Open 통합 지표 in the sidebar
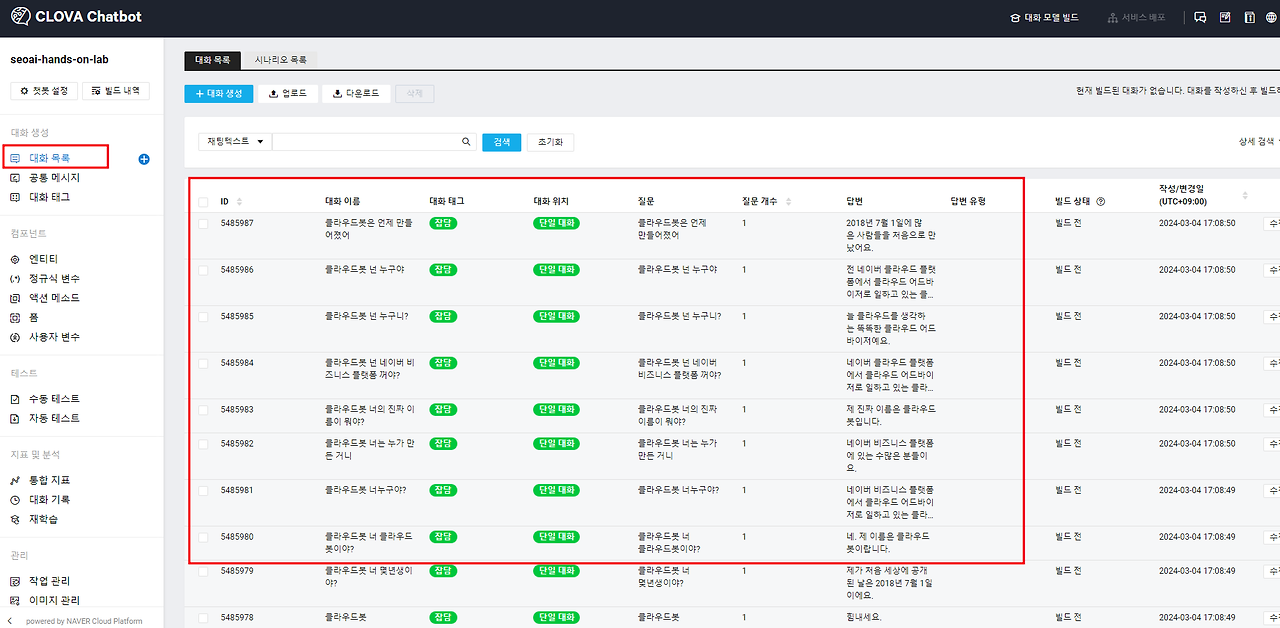This screenshot has height=628, width=1280. [49, 480]
